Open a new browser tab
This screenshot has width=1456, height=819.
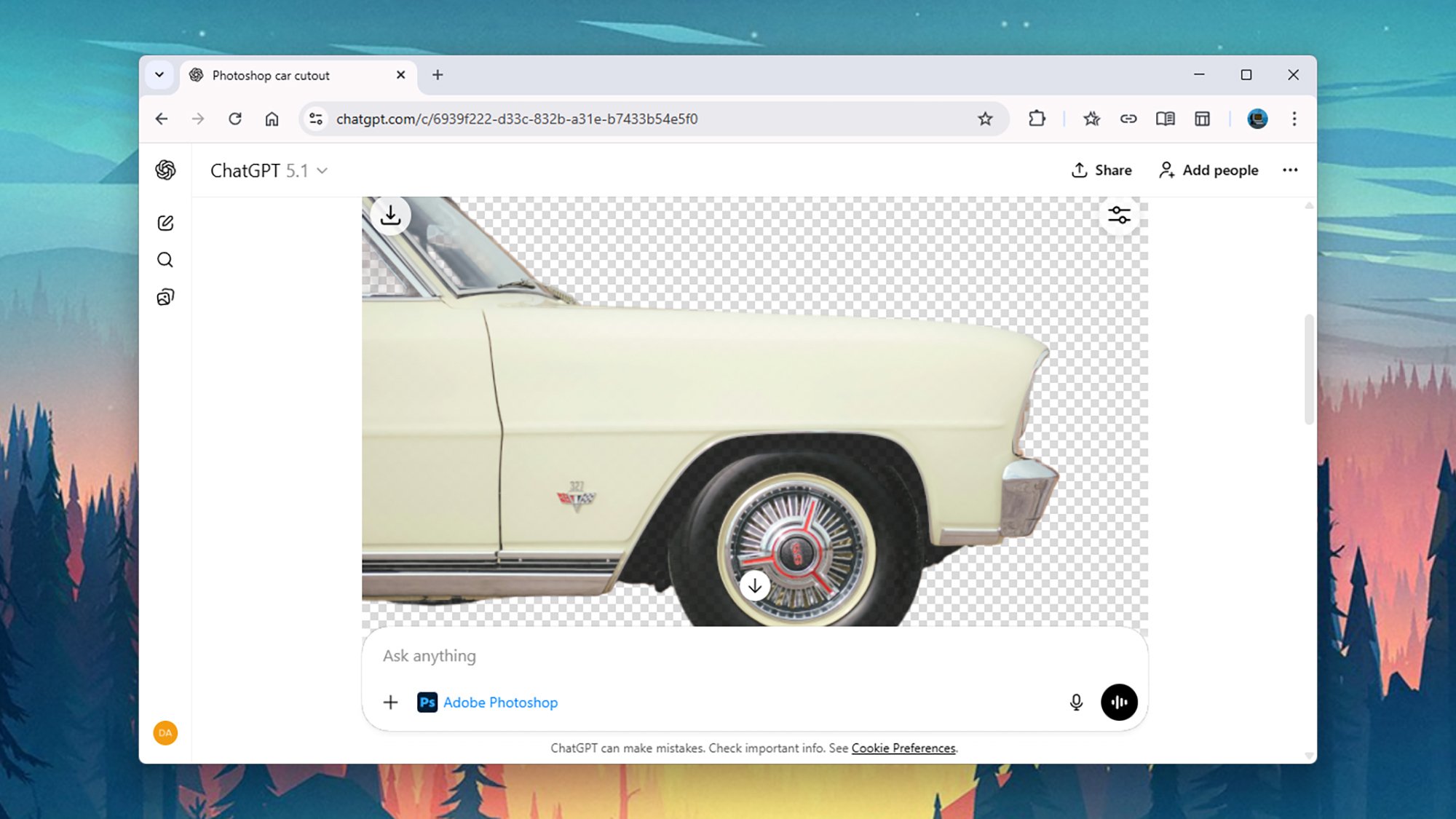tap(438, 75)
